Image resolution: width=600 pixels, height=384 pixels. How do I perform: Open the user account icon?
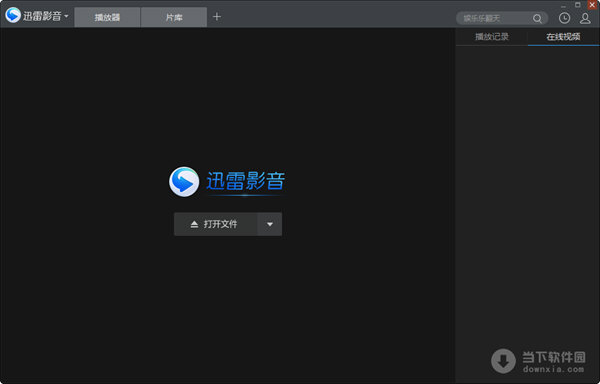pyautogui.click(x=585, y=18)
